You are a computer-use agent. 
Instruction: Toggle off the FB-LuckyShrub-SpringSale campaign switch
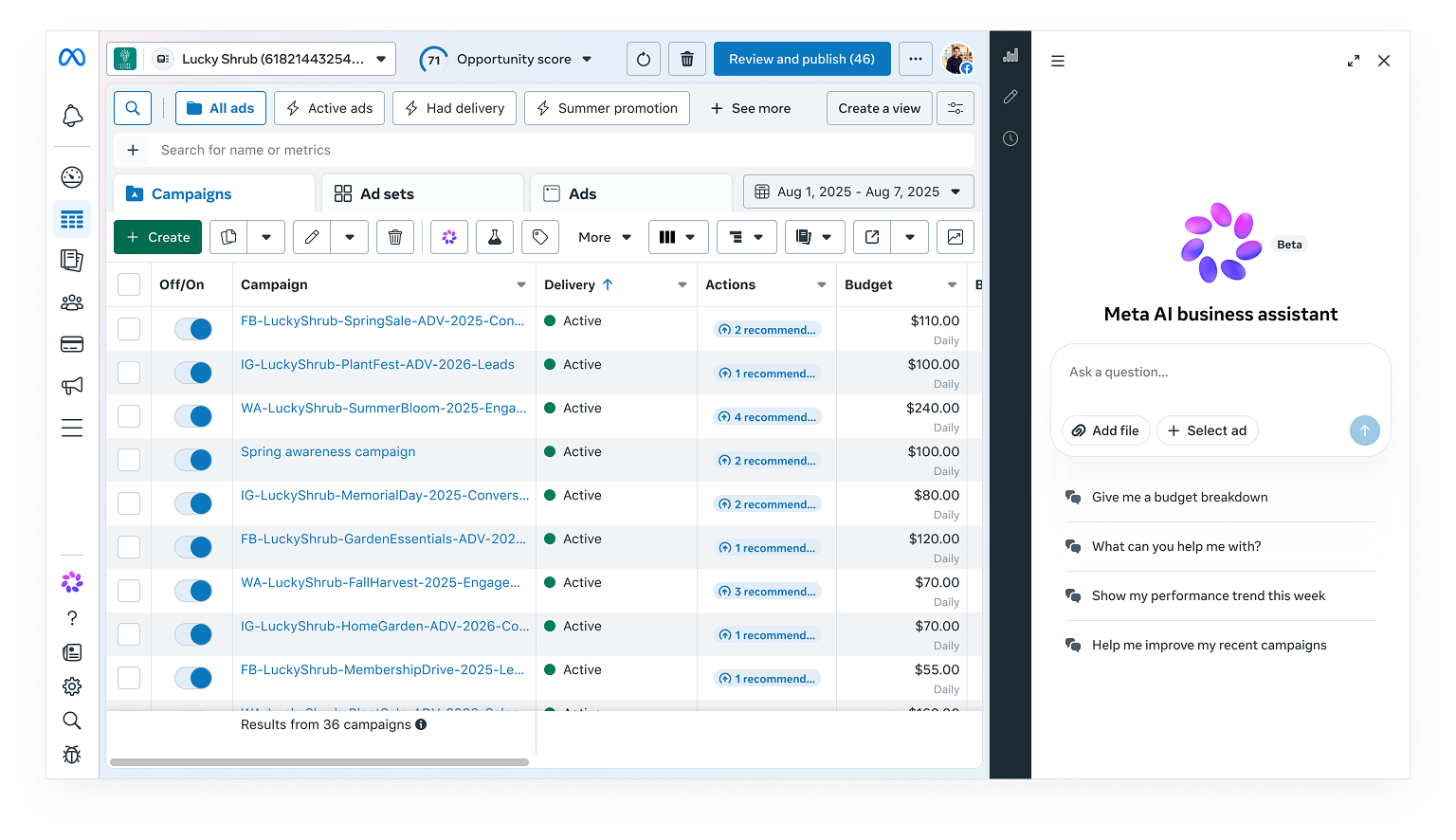pos(193,329)
